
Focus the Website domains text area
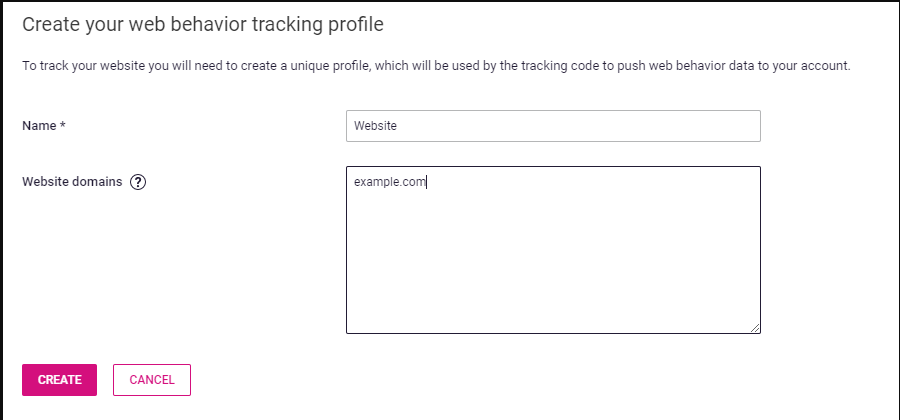click(x=553, y=250)
